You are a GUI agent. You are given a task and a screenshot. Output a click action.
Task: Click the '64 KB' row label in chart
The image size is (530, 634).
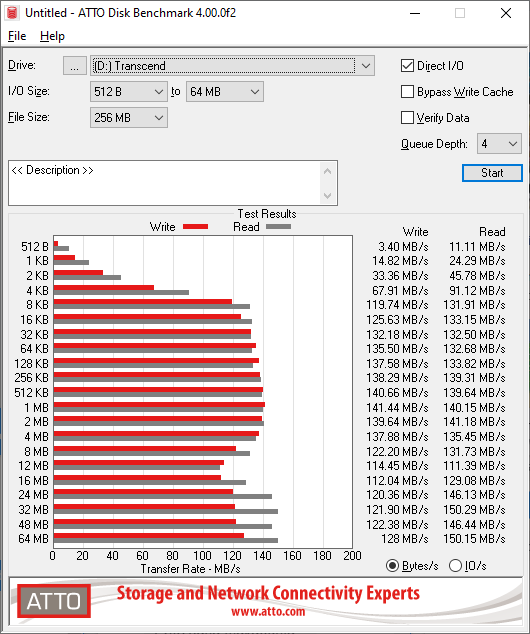34,349
